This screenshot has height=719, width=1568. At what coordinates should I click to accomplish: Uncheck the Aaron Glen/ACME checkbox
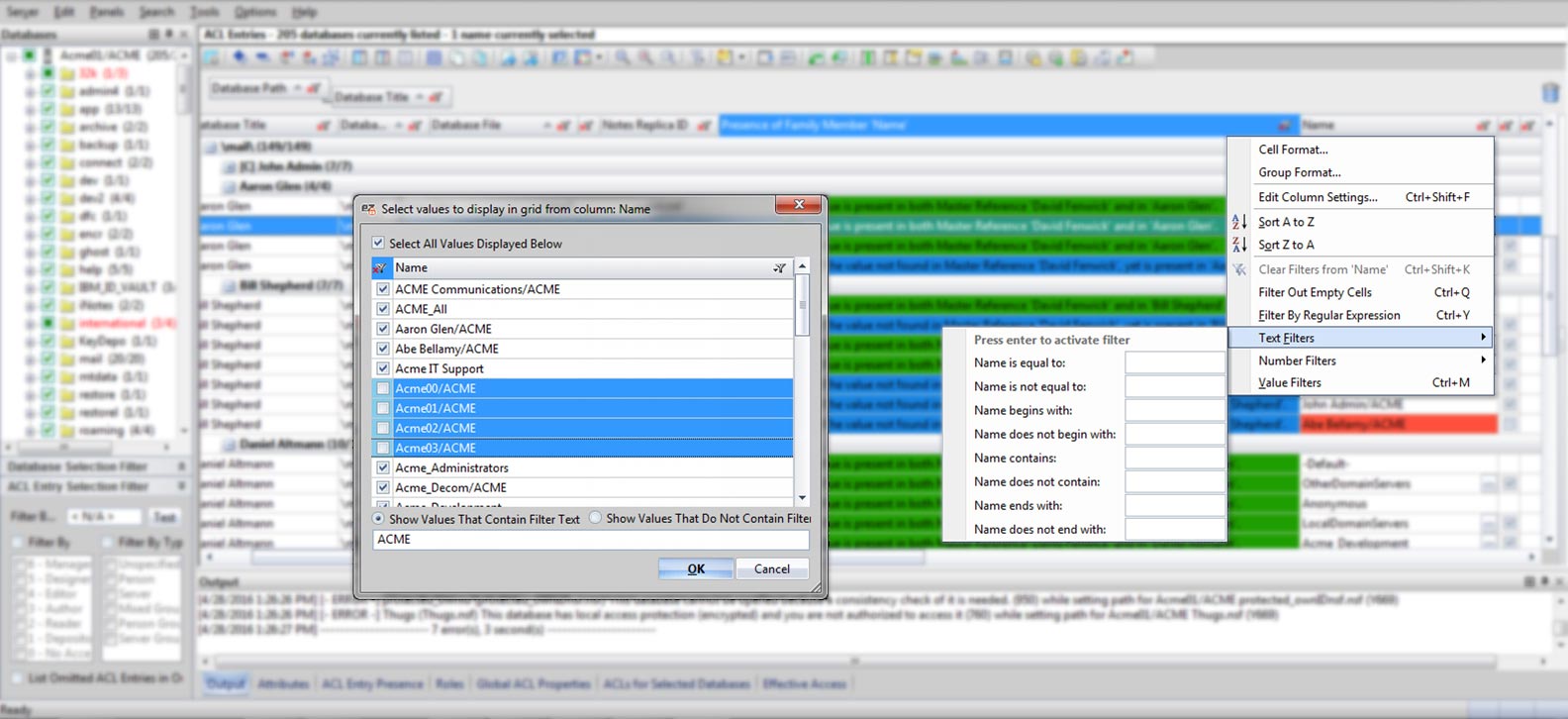(x=383, y=329)
